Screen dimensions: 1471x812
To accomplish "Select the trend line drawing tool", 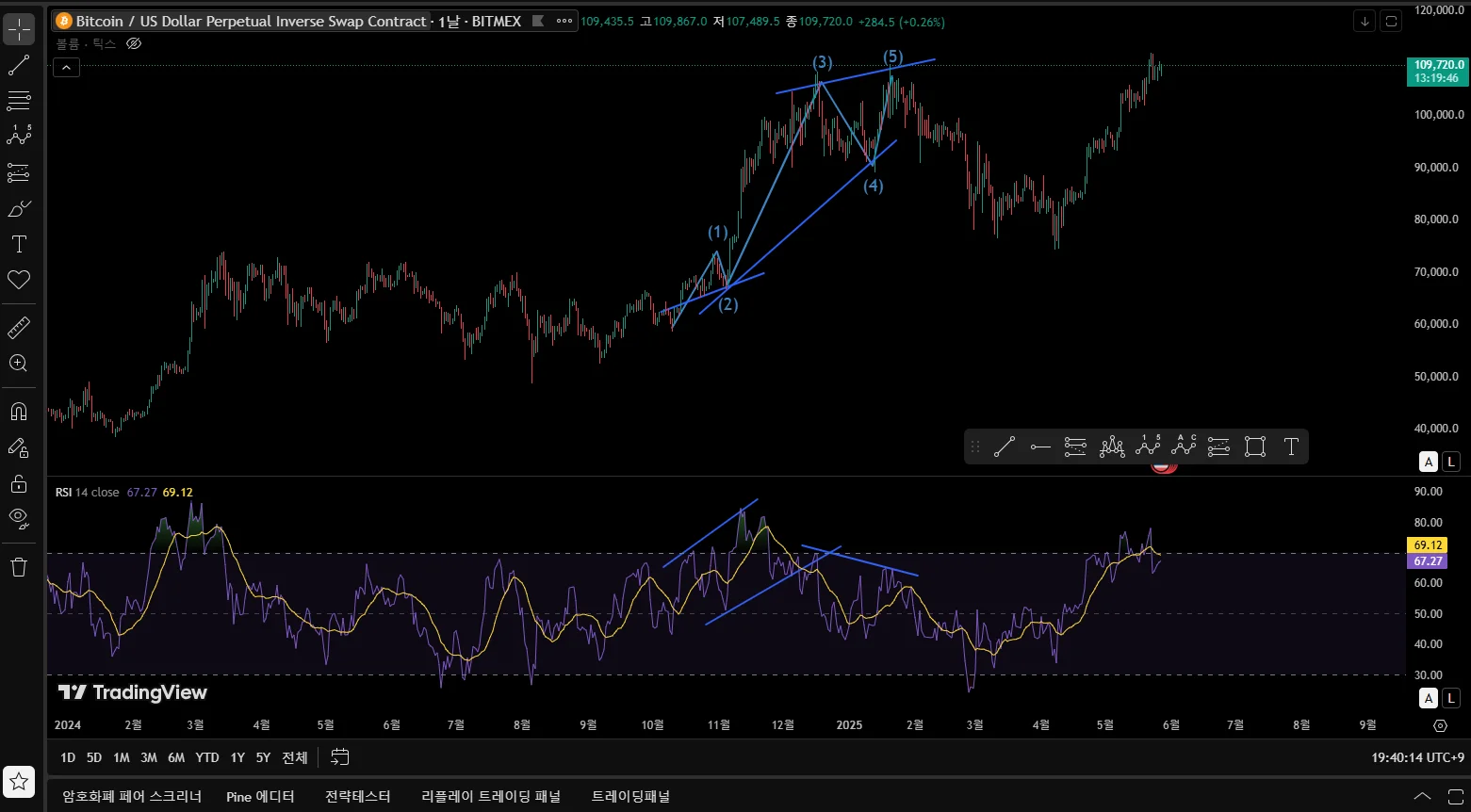I will [x=19, y=65].
